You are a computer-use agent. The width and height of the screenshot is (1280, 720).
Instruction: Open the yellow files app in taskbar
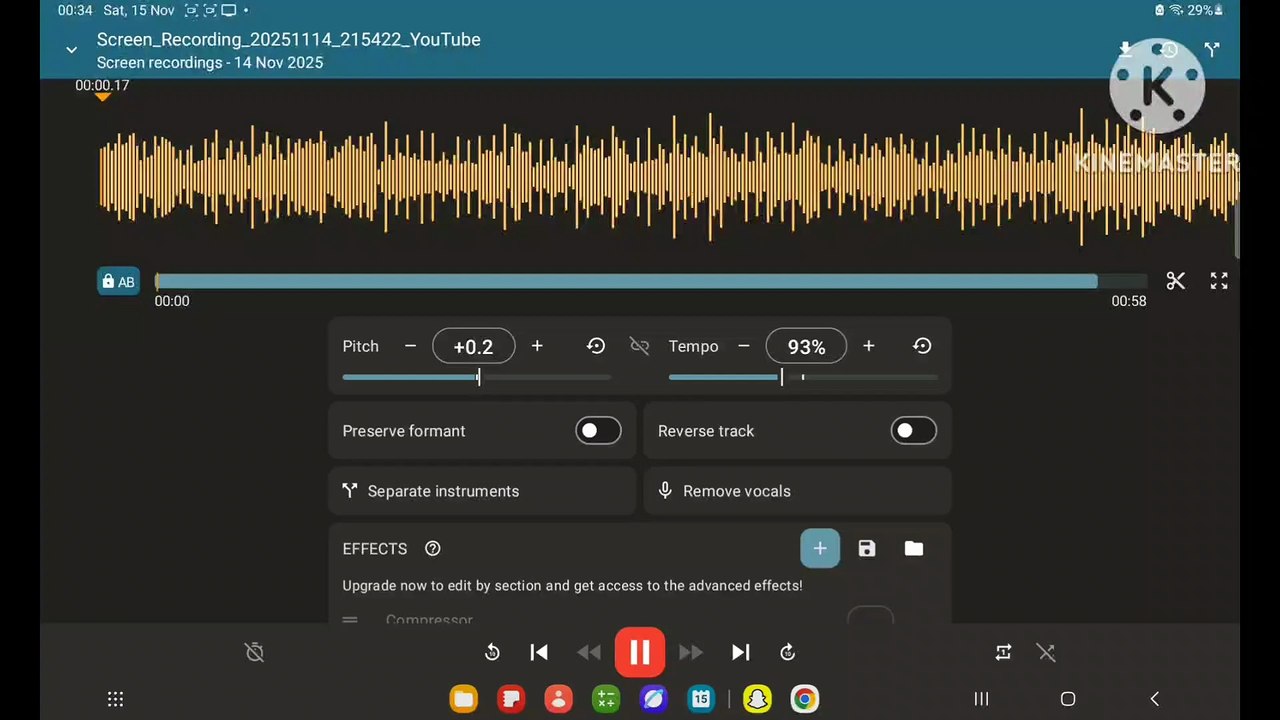(463, 699)
